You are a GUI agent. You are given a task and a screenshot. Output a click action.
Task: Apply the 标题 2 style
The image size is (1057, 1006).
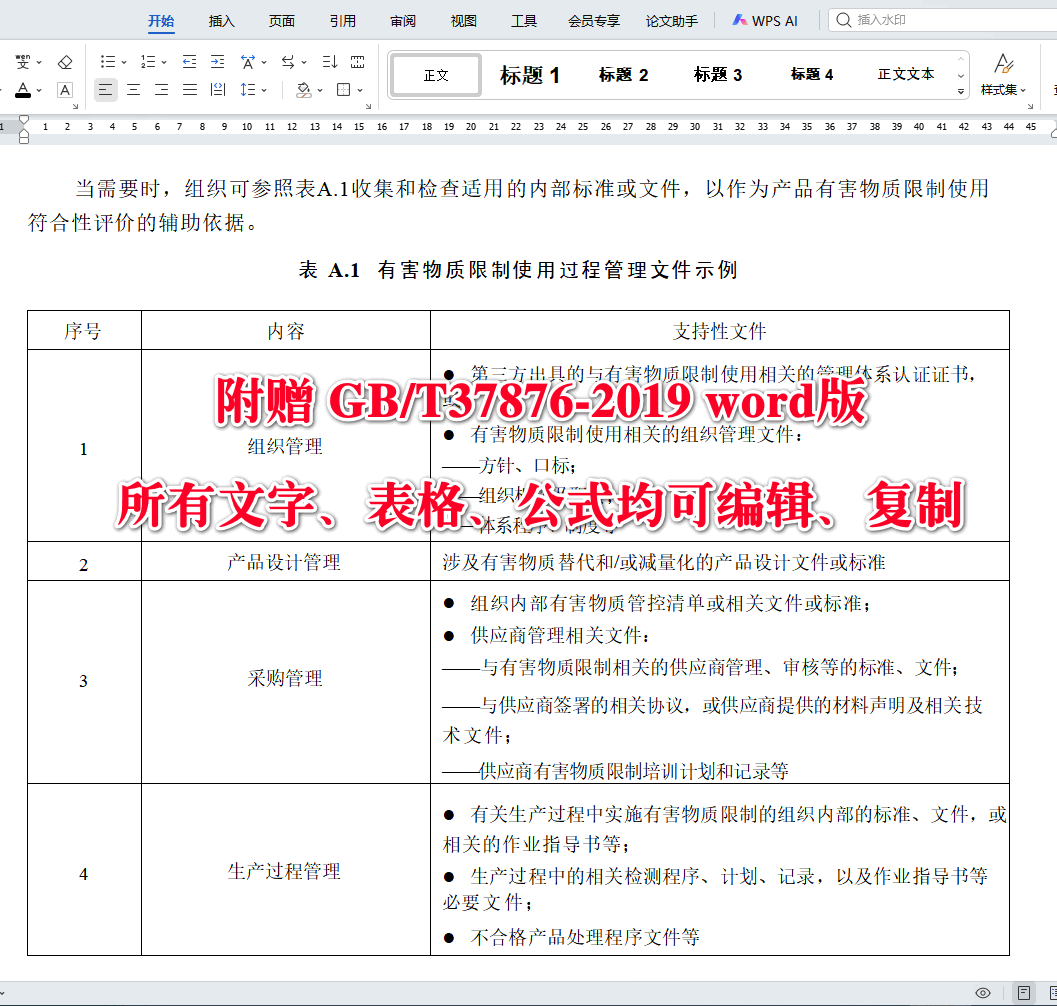click(624, 75)
